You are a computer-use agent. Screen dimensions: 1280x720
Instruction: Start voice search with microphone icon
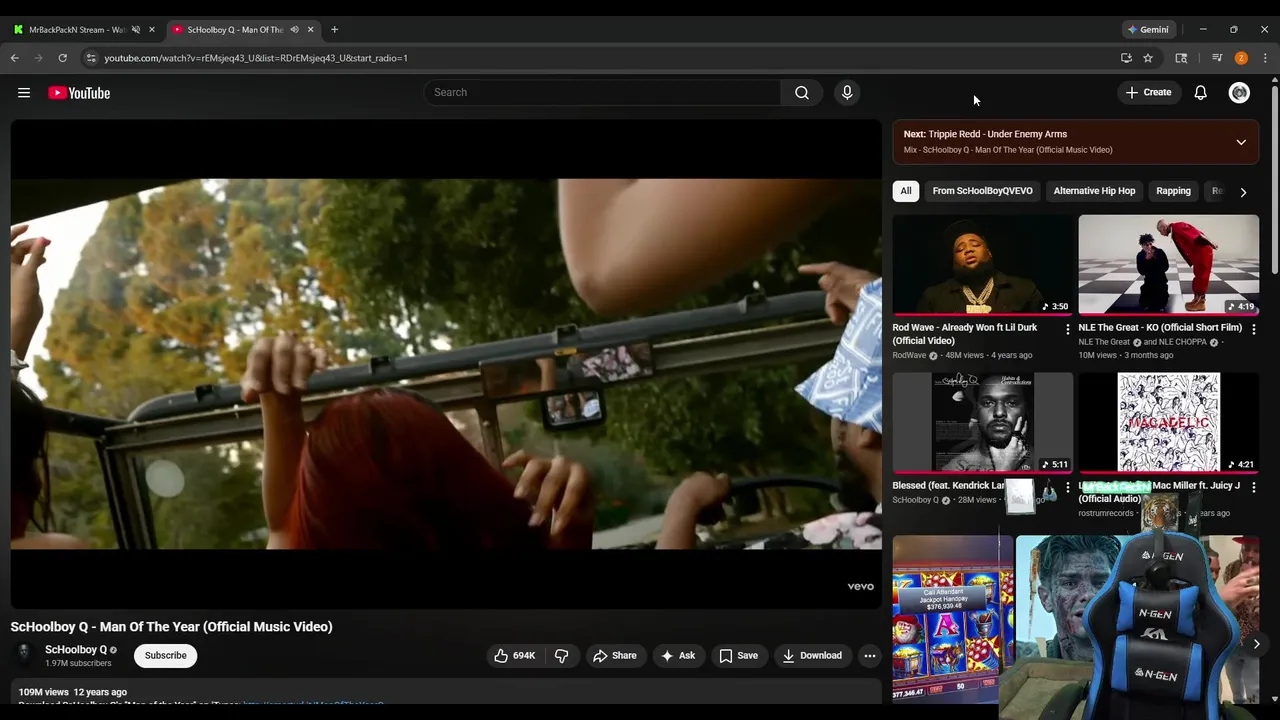point(847,93)
